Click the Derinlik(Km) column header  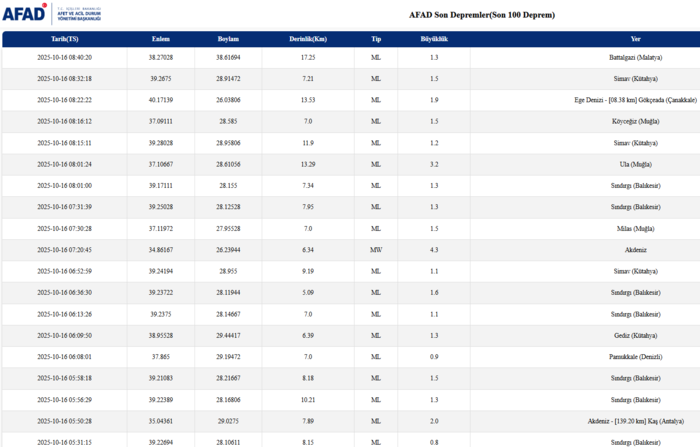(308, 39)
